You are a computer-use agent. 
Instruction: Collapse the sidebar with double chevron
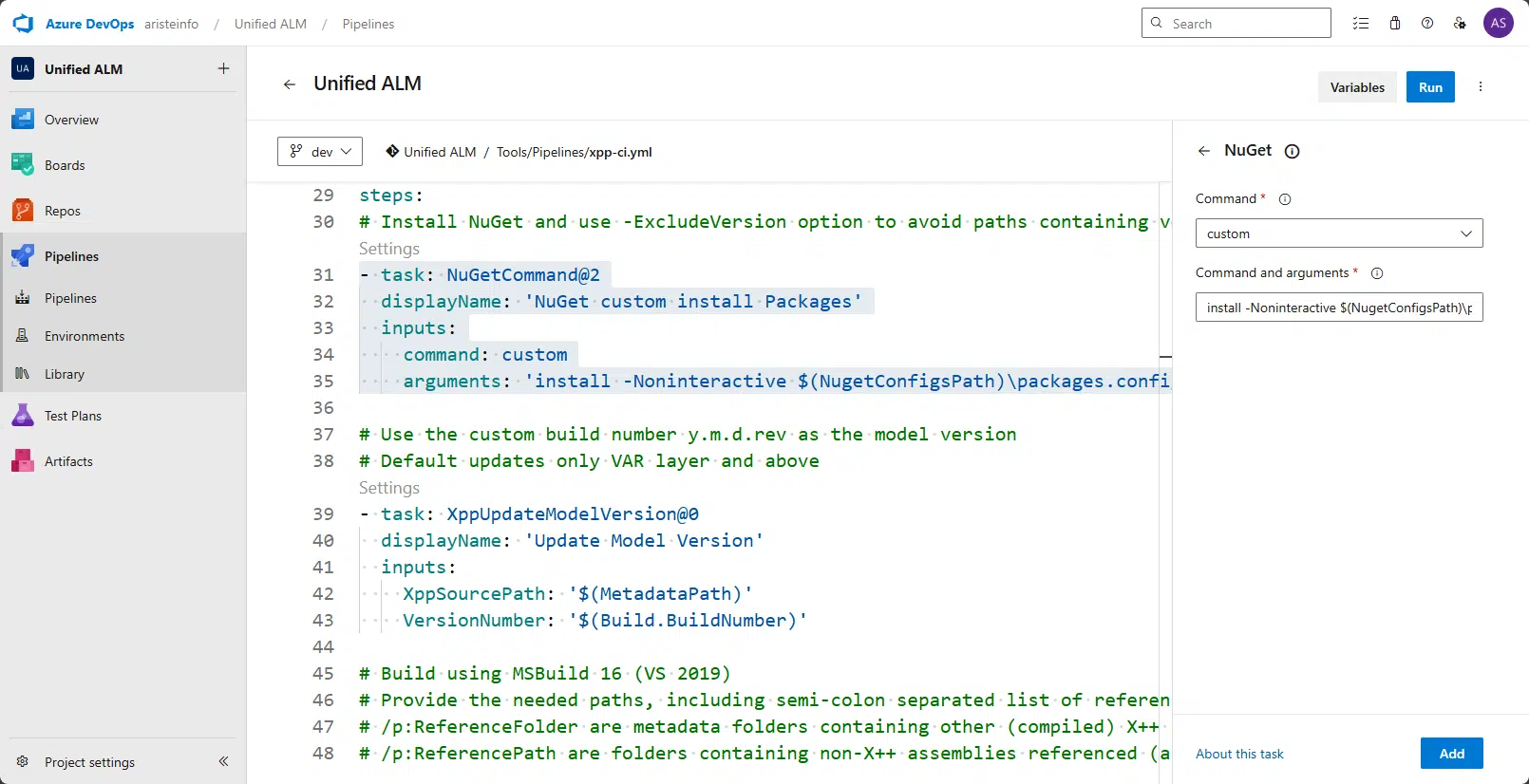(x=223, y=761)
